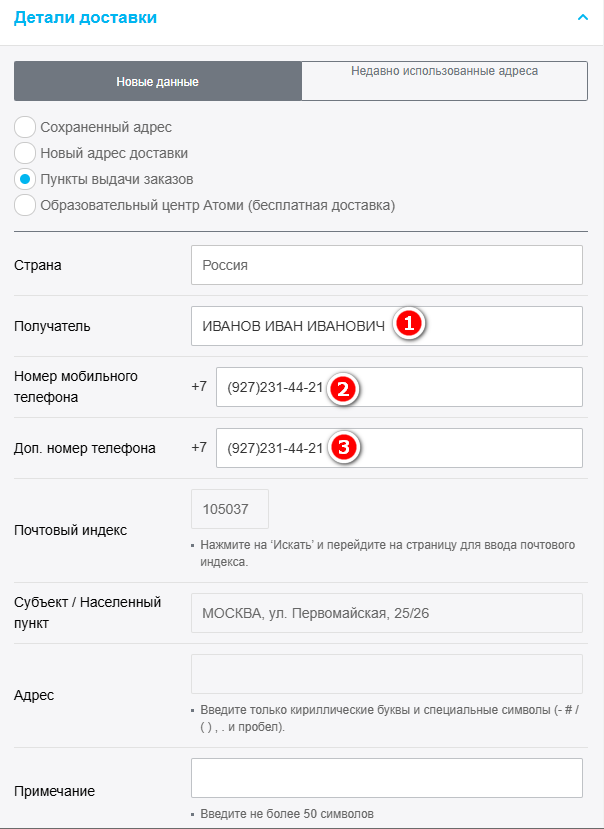Open Недавно использованные адреса tab
The width and height of the screenshot is (604, 829).
tap(444, 80)
